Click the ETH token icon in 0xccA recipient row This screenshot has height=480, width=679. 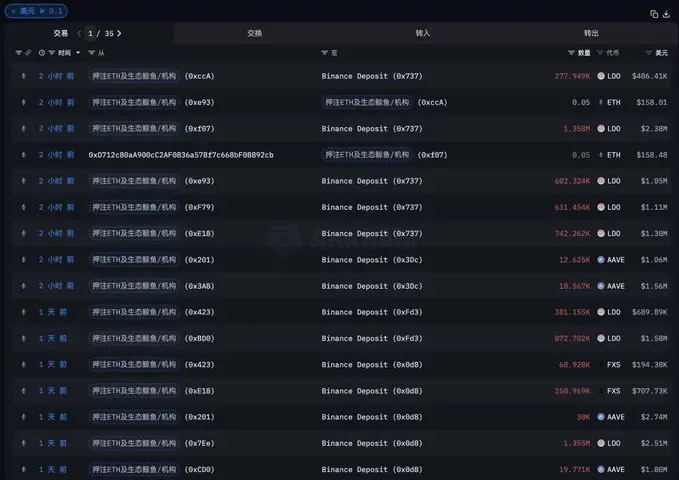(x=601, y=102)
